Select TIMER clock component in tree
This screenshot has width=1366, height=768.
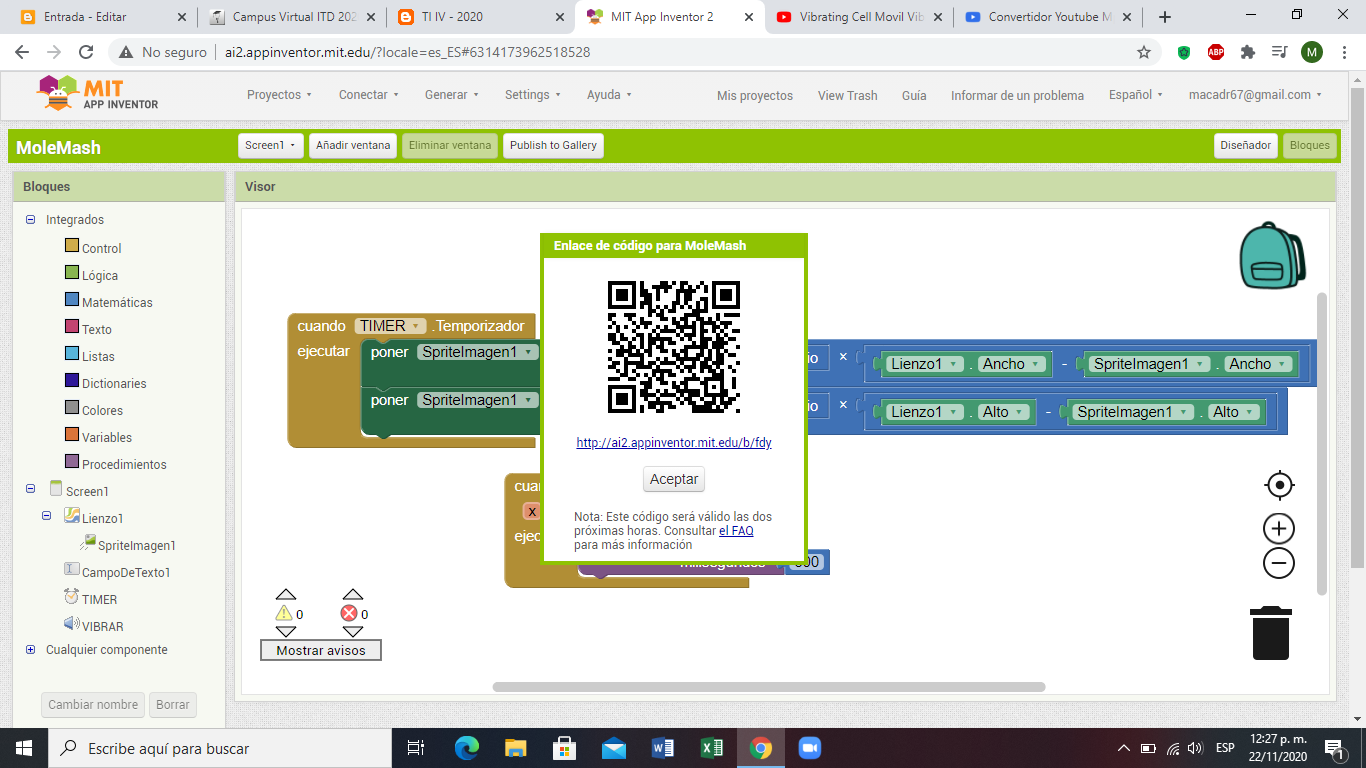coord(99,599)
